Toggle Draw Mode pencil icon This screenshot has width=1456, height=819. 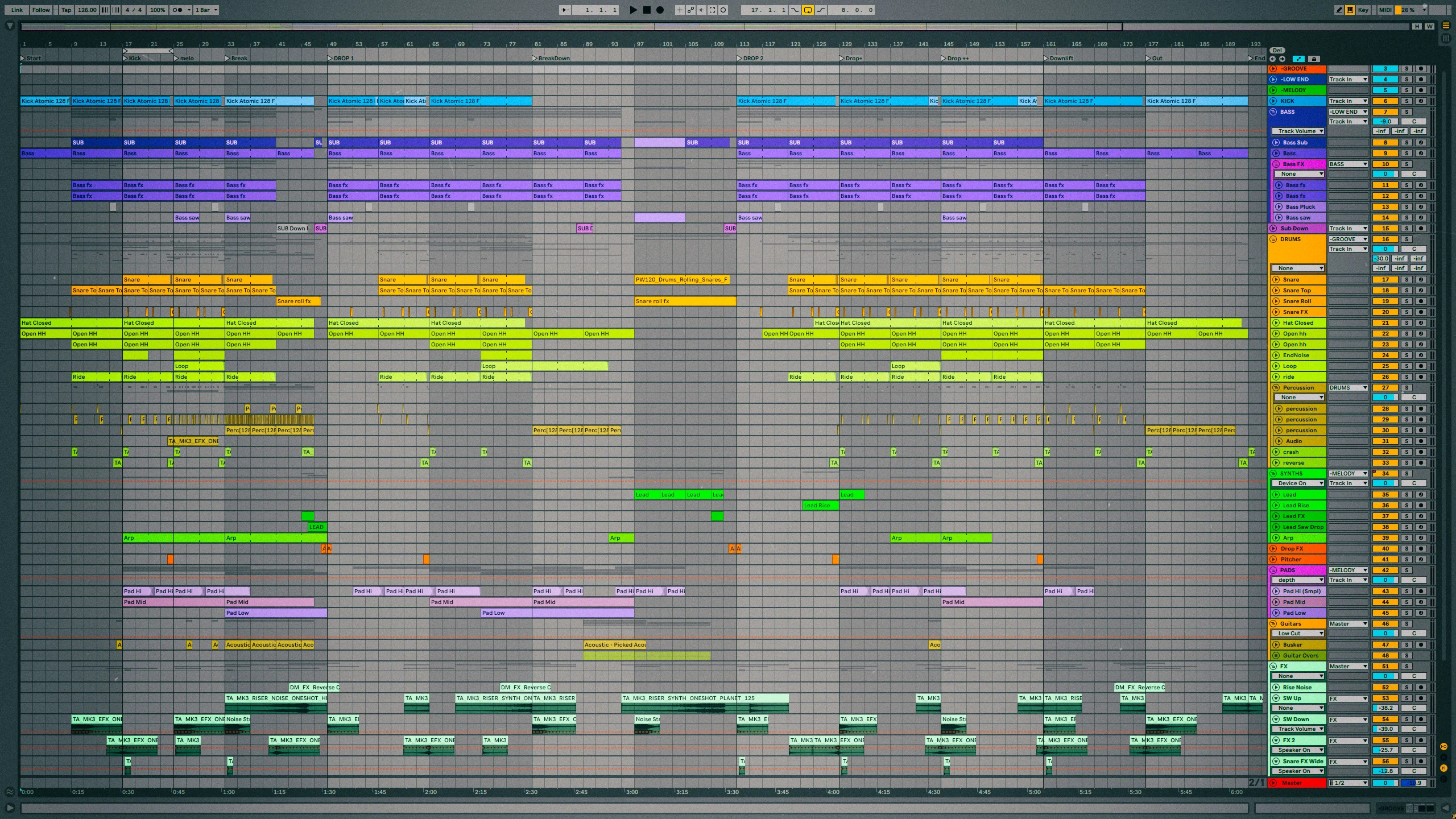coord(1339,10)
